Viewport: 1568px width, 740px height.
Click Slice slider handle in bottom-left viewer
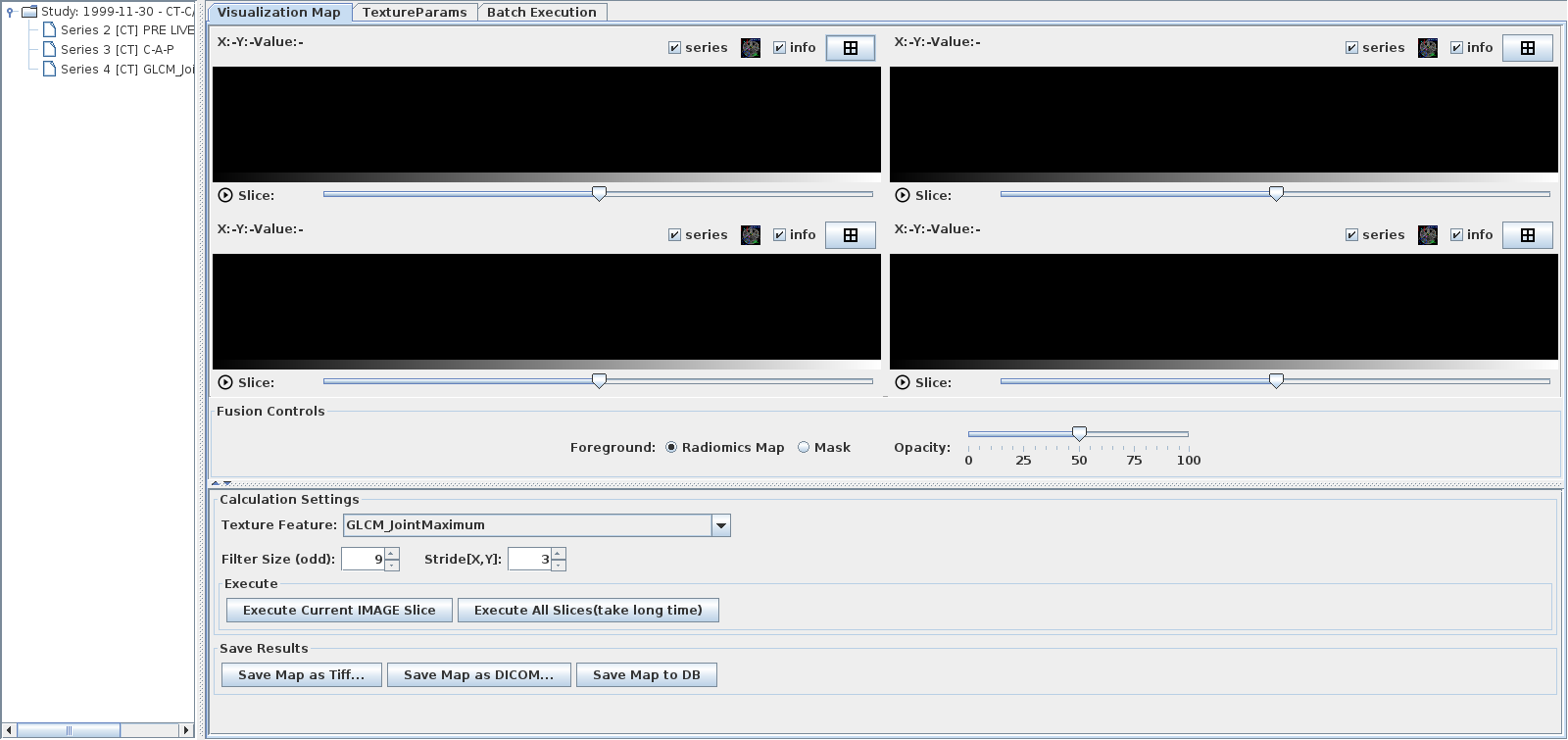pyautogui.click(x=599, y=380)
